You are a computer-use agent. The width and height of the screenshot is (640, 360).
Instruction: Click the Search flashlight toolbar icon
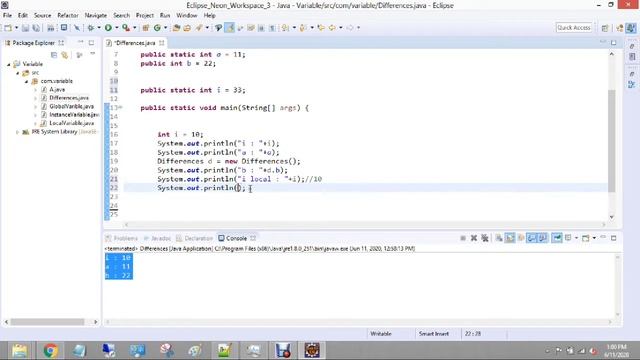[199, 28]
